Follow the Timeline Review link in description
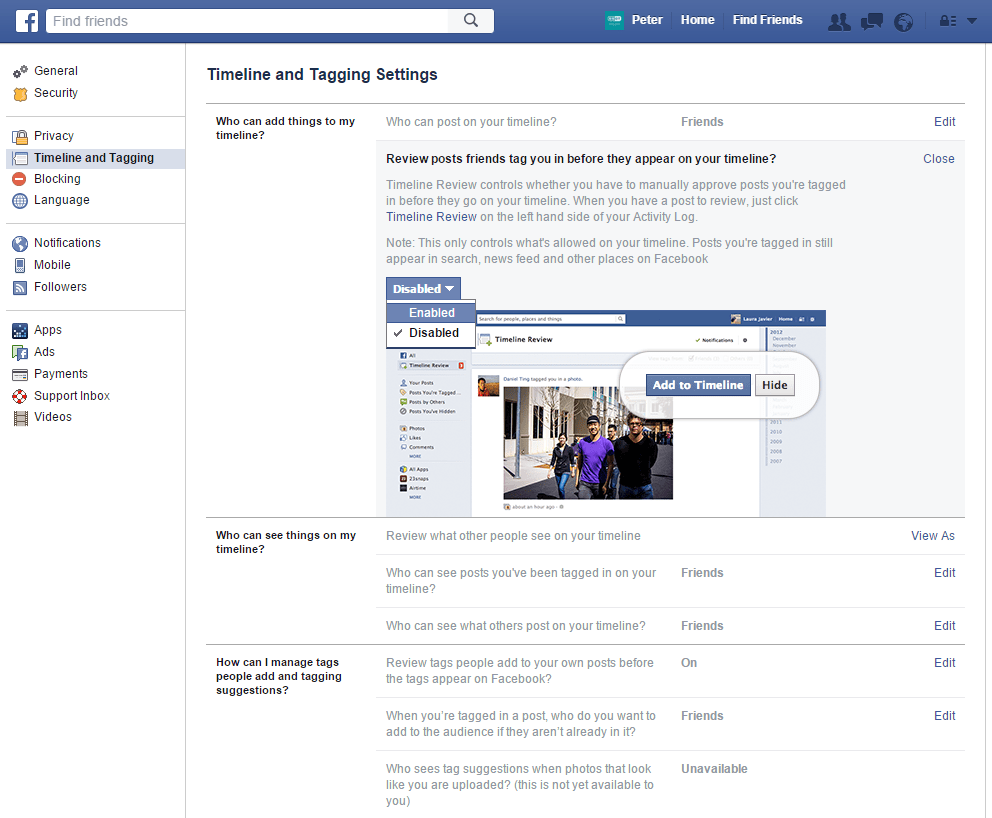The width and height of the screenshot is (992, 818). click(431, 217)
